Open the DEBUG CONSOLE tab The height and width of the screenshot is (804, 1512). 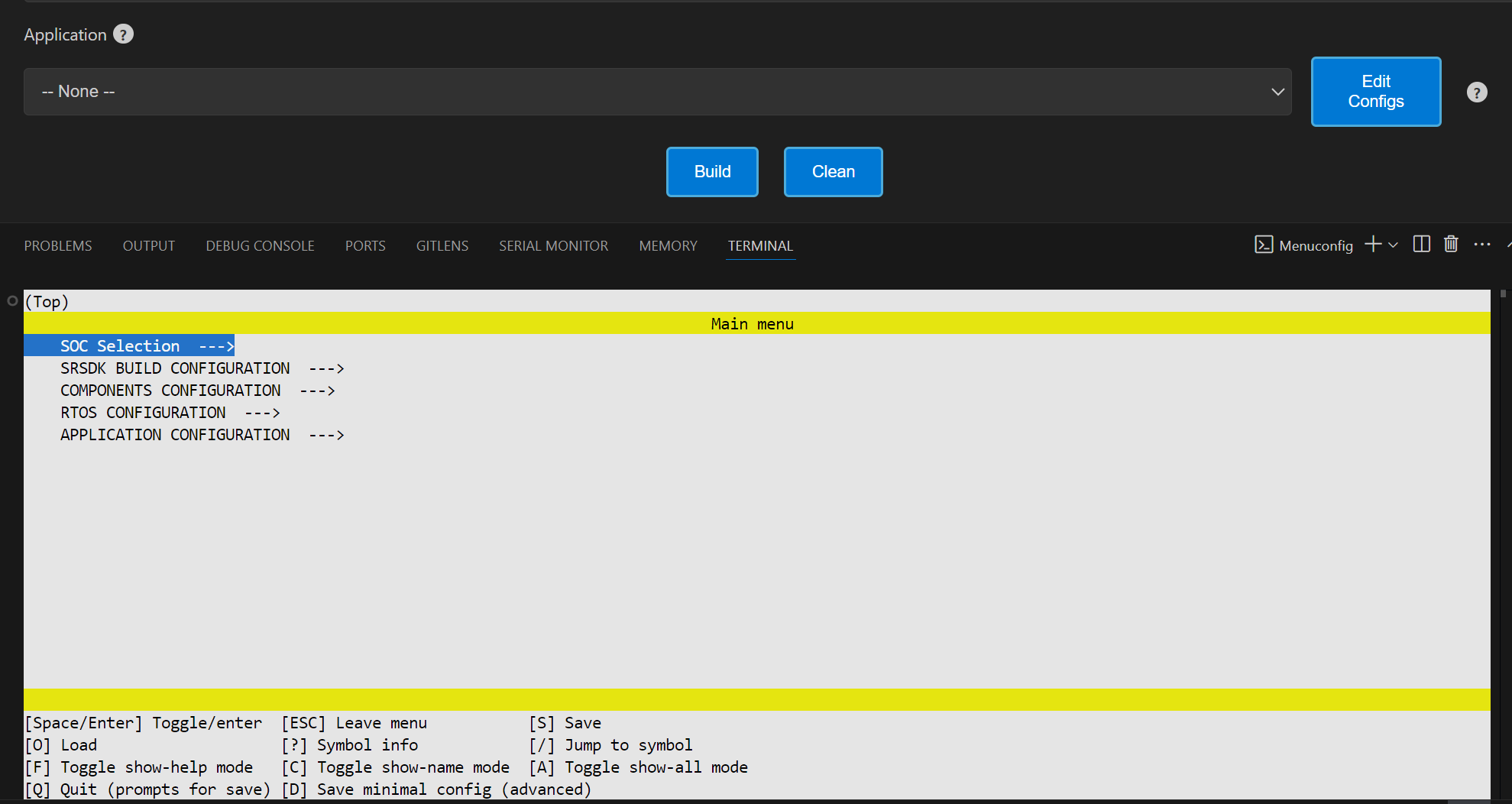click(260, 246)
